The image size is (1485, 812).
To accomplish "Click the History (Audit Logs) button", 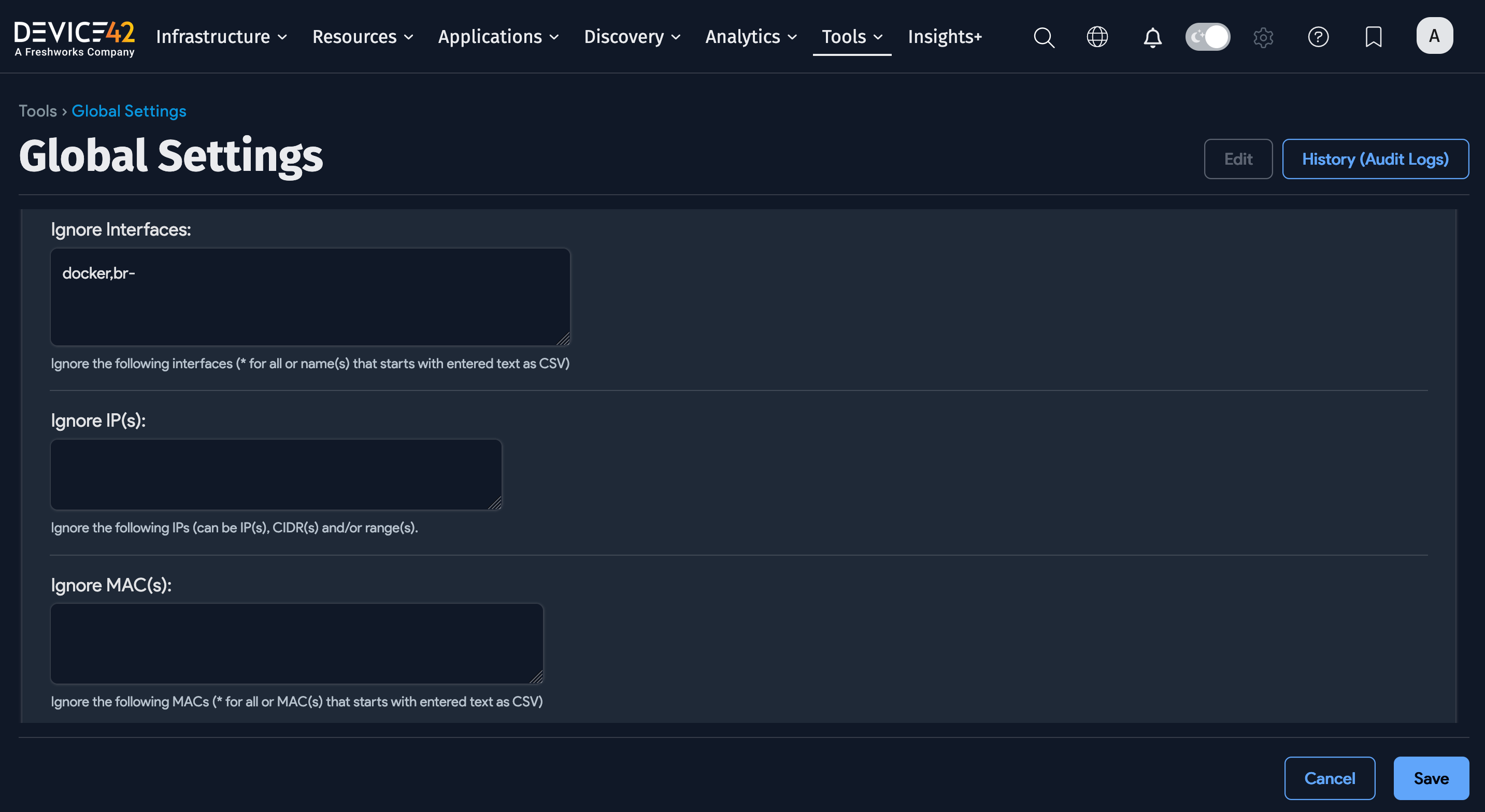I will pyautogui.click(x=1376, y=158).
